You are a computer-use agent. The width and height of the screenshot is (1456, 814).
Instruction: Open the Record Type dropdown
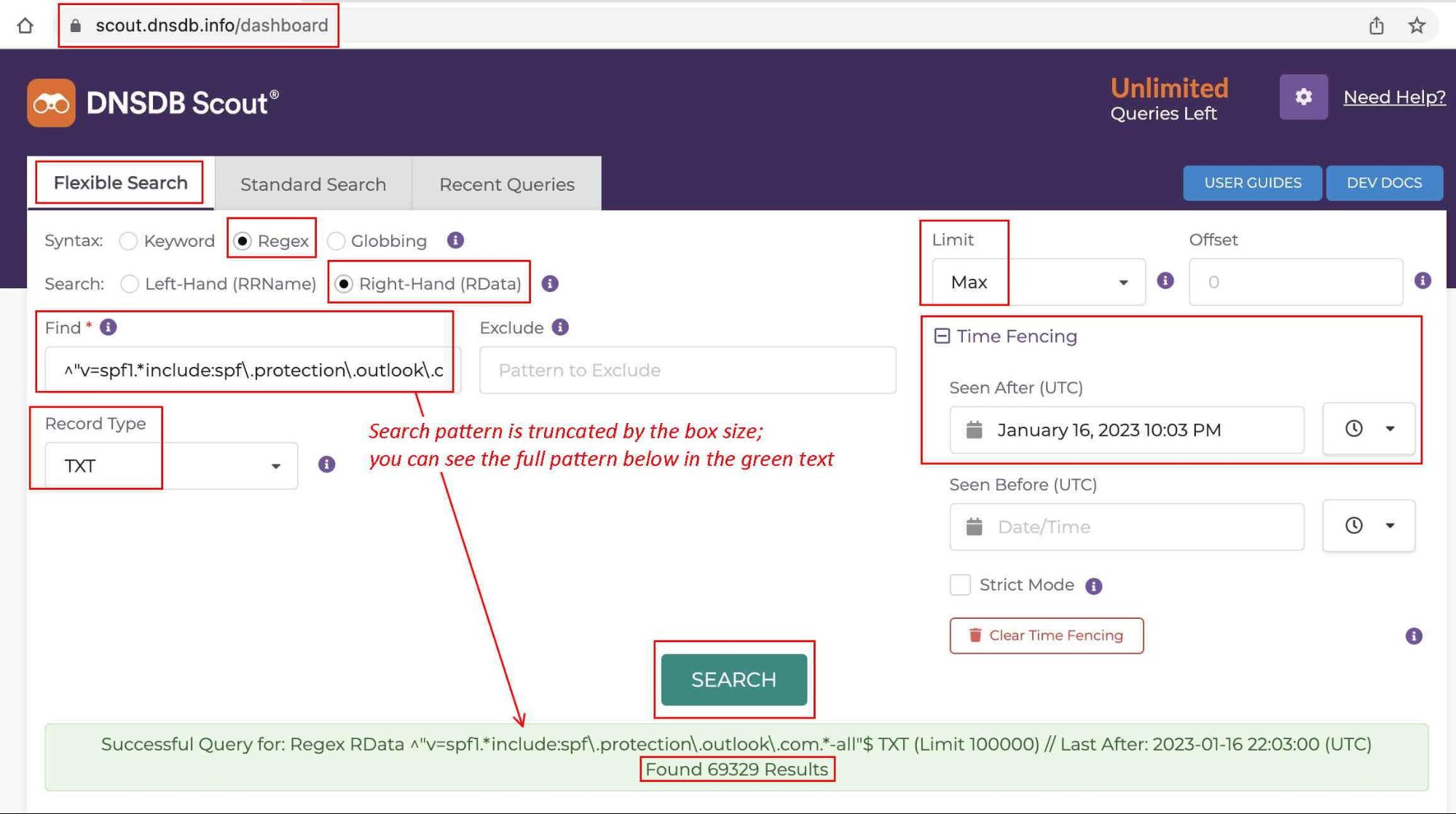[276, 465]
